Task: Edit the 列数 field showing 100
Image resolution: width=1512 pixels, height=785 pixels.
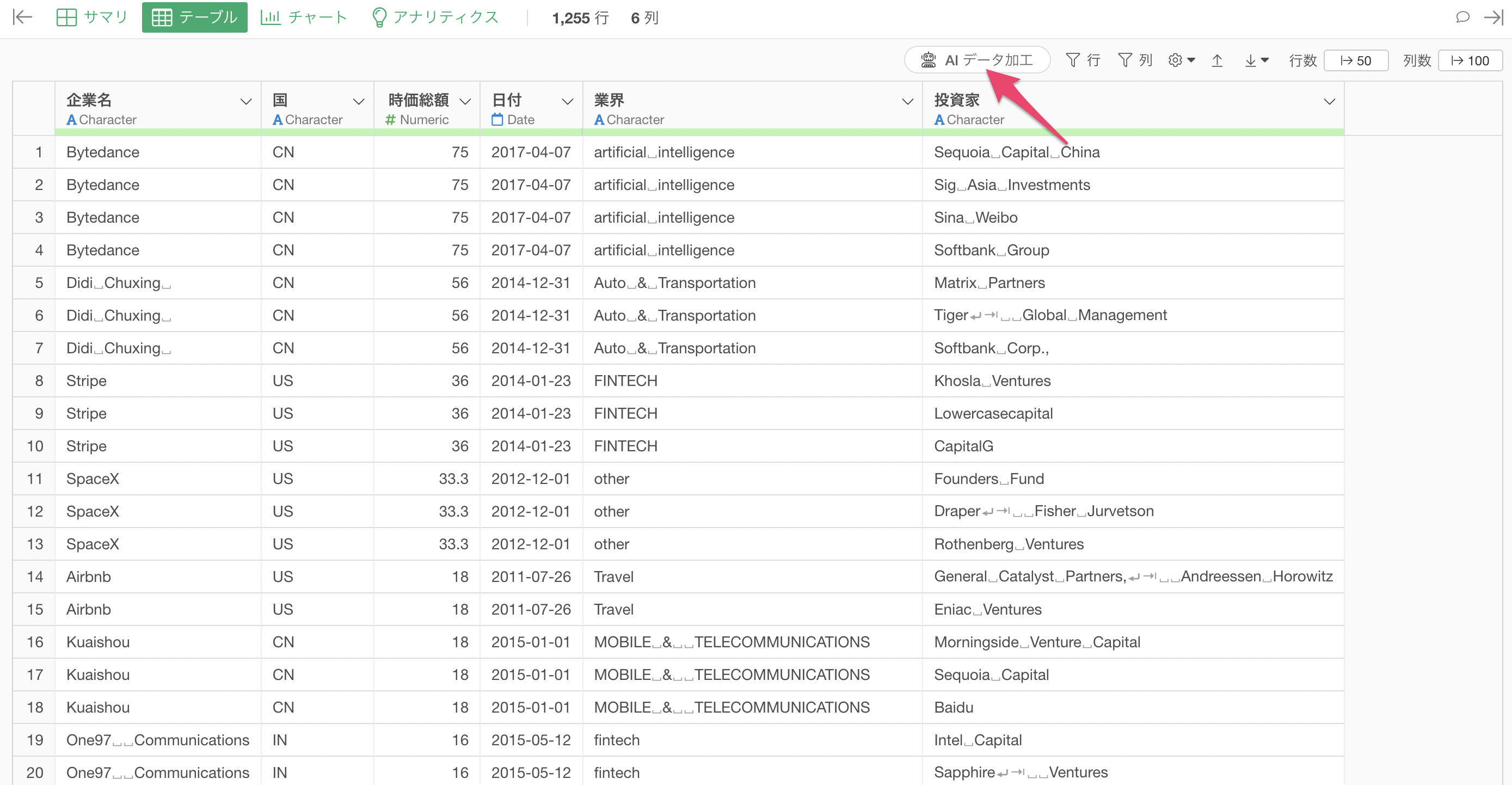Action: point(1470,60)
